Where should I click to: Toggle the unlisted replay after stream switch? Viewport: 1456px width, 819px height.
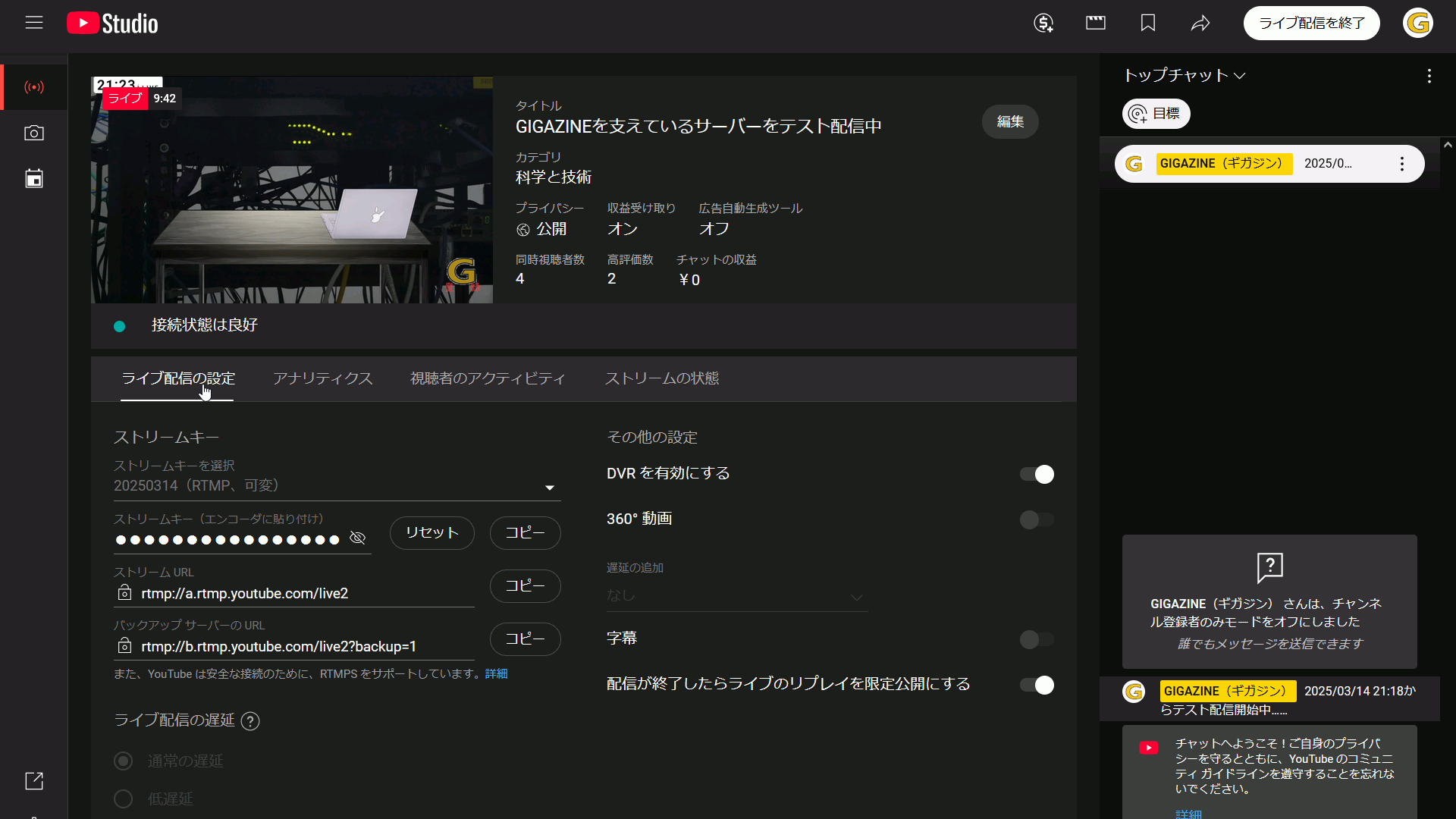pos(1037,685)
